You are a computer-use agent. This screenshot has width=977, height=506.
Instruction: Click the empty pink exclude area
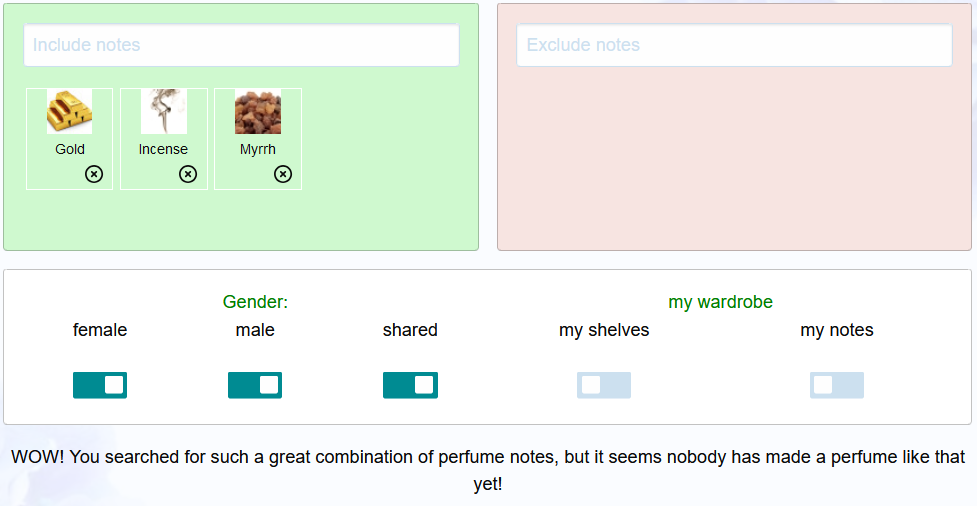734,160
